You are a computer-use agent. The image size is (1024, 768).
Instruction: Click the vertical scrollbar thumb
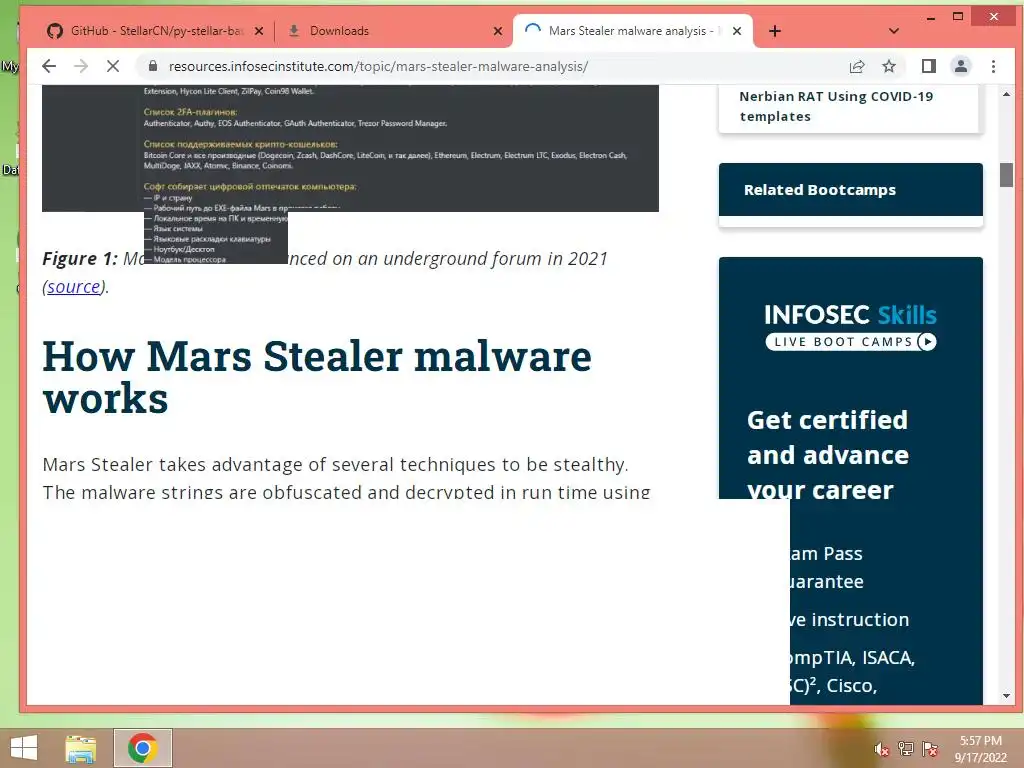(x=1006, y=175)
